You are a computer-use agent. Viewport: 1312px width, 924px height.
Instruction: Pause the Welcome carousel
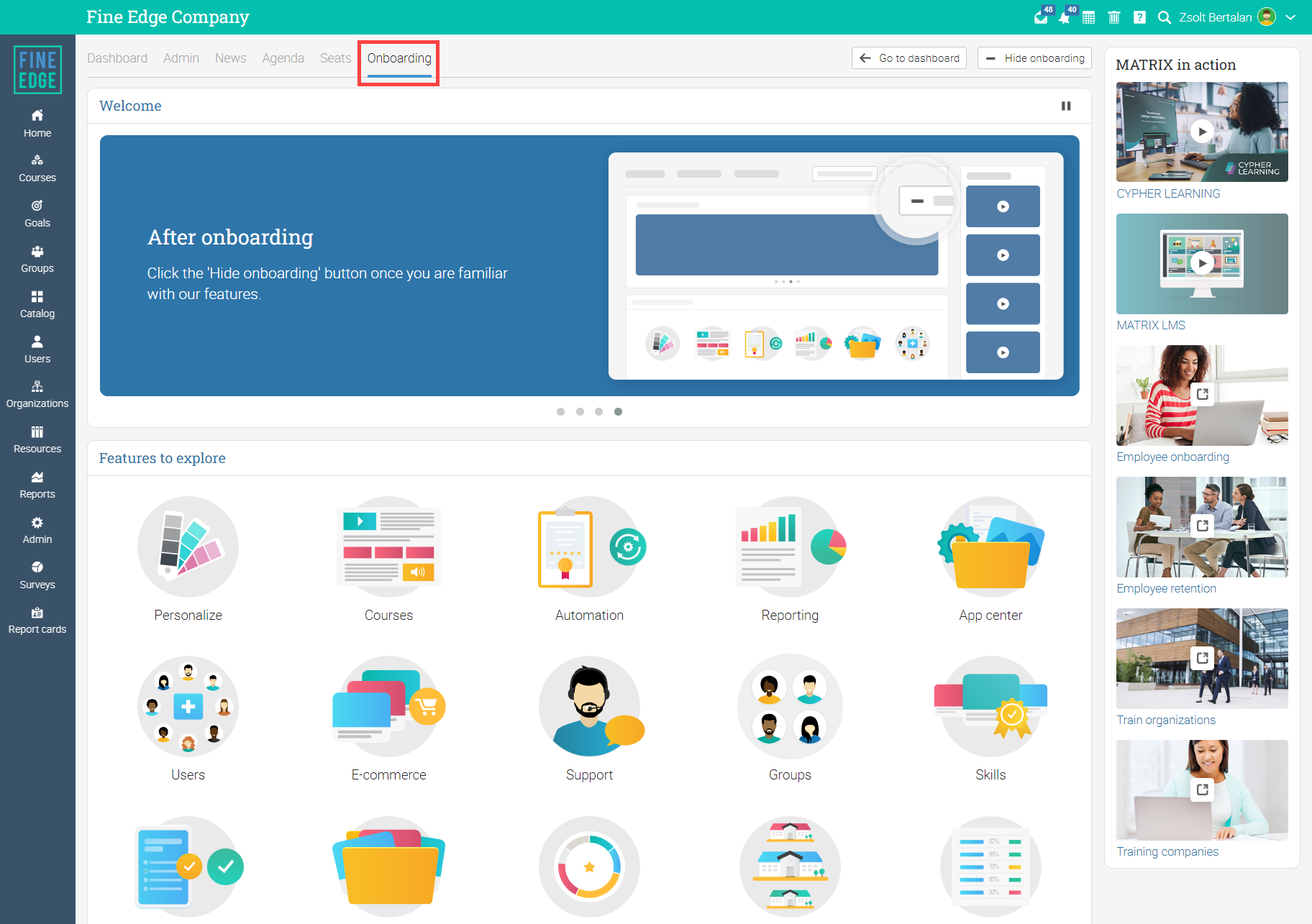point(1066,106)
